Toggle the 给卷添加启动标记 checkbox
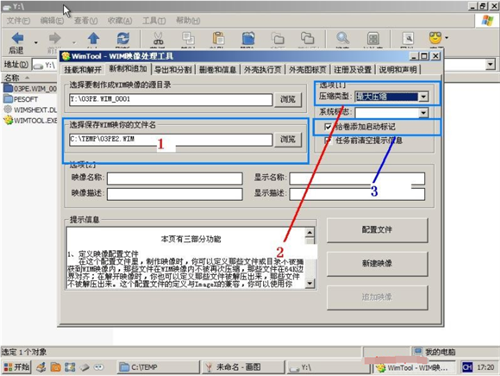500x376 pixels. (328, 127)
